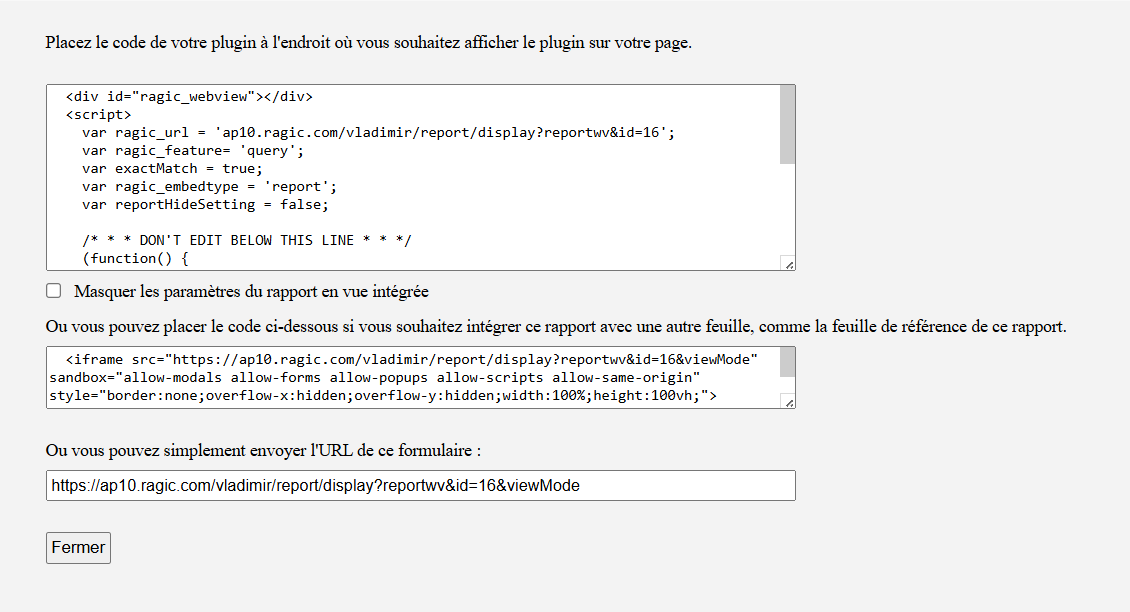Click the iframe code box resize handle
The width and height of the screenshot is (1130, 612).
click(788, 402)
